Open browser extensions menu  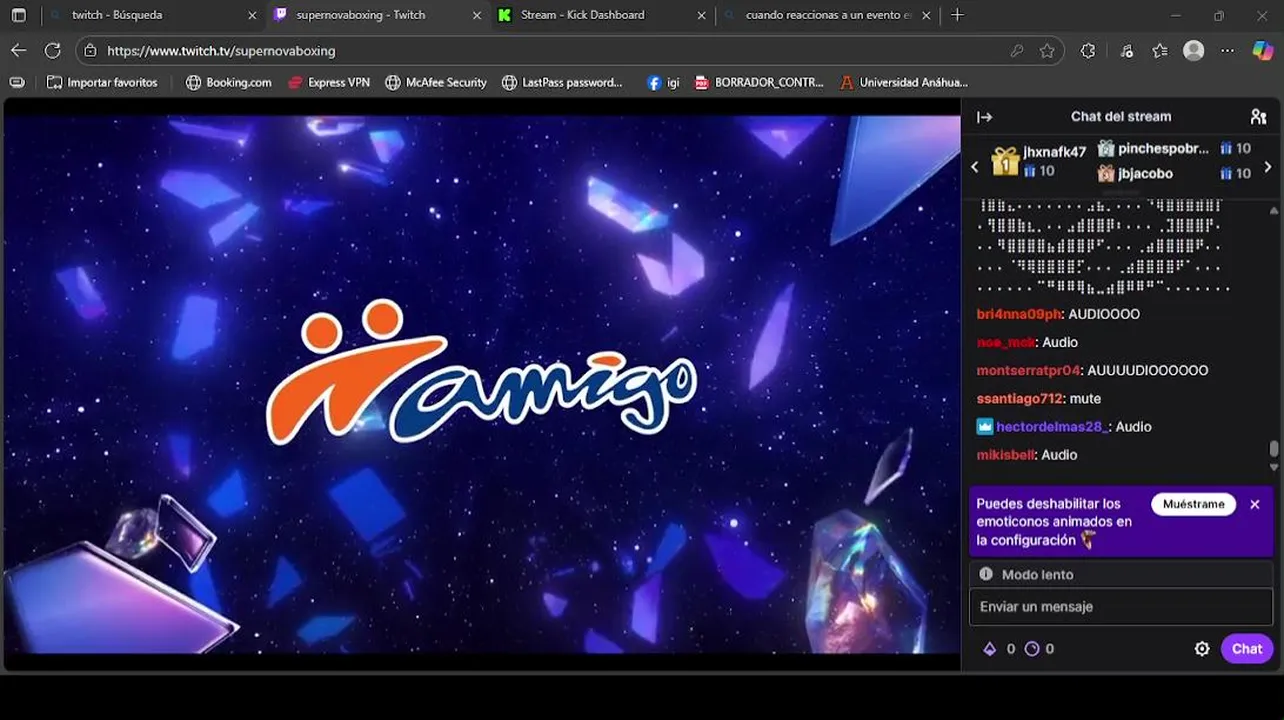(x=1088, y=50)
